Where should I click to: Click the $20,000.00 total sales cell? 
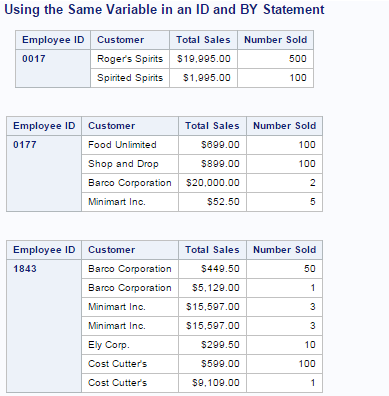point(213,183)
